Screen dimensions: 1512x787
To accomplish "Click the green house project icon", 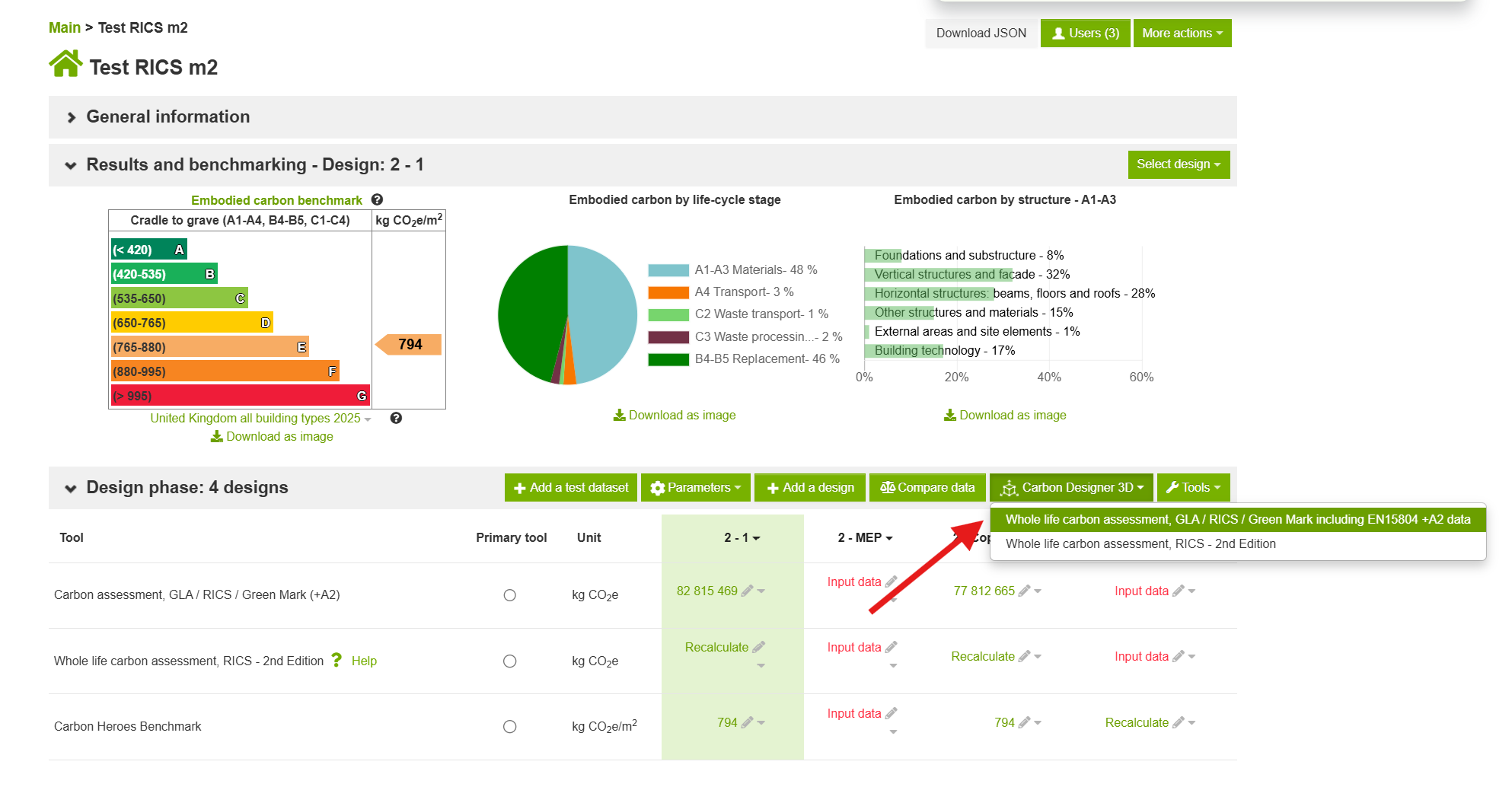I will (65, 64).
